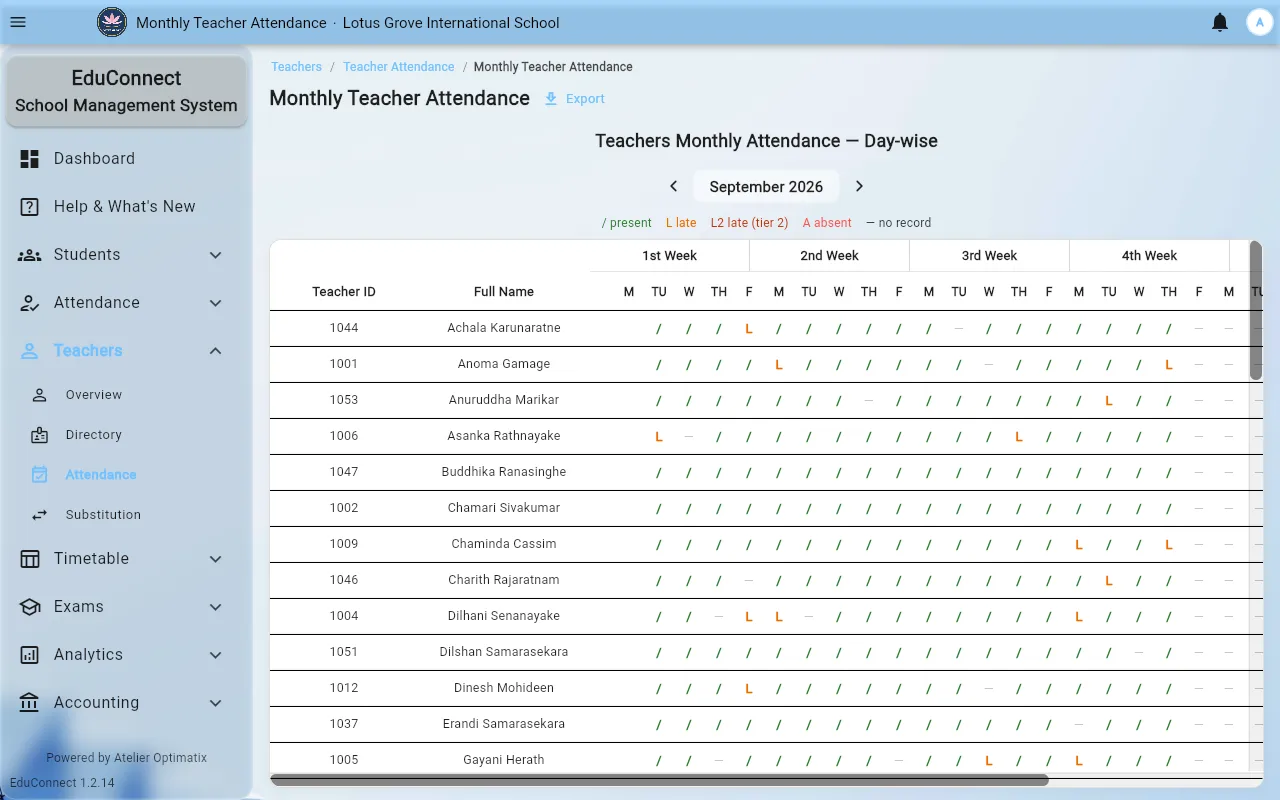Open the hamburger navigation menu
This screenshot has width=1280, height=800.
pos(18,22)
